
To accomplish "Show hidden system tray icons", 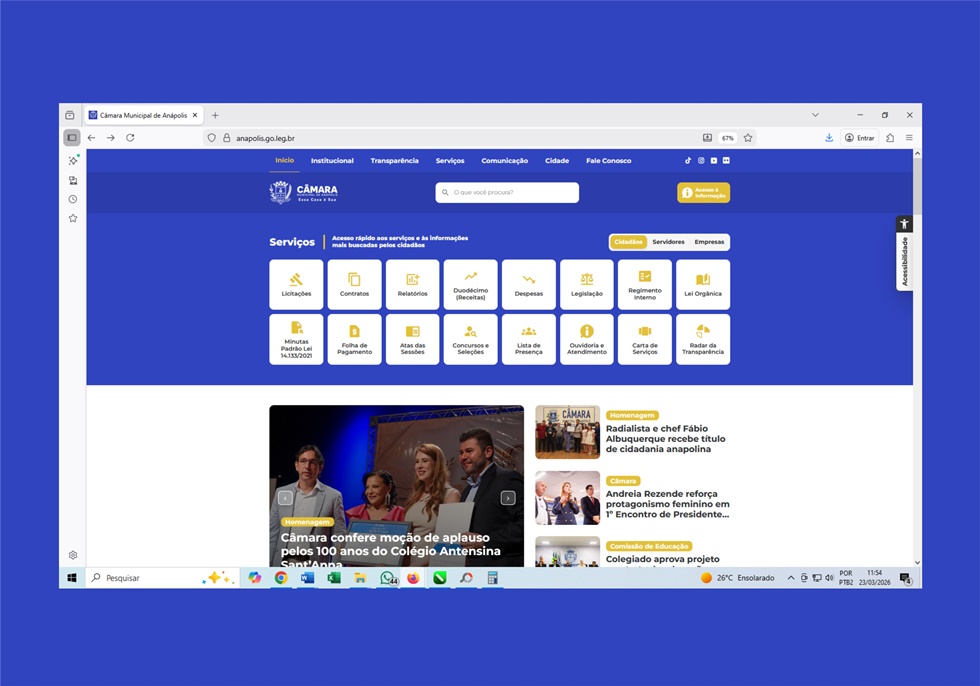I will tap(791, 578).
